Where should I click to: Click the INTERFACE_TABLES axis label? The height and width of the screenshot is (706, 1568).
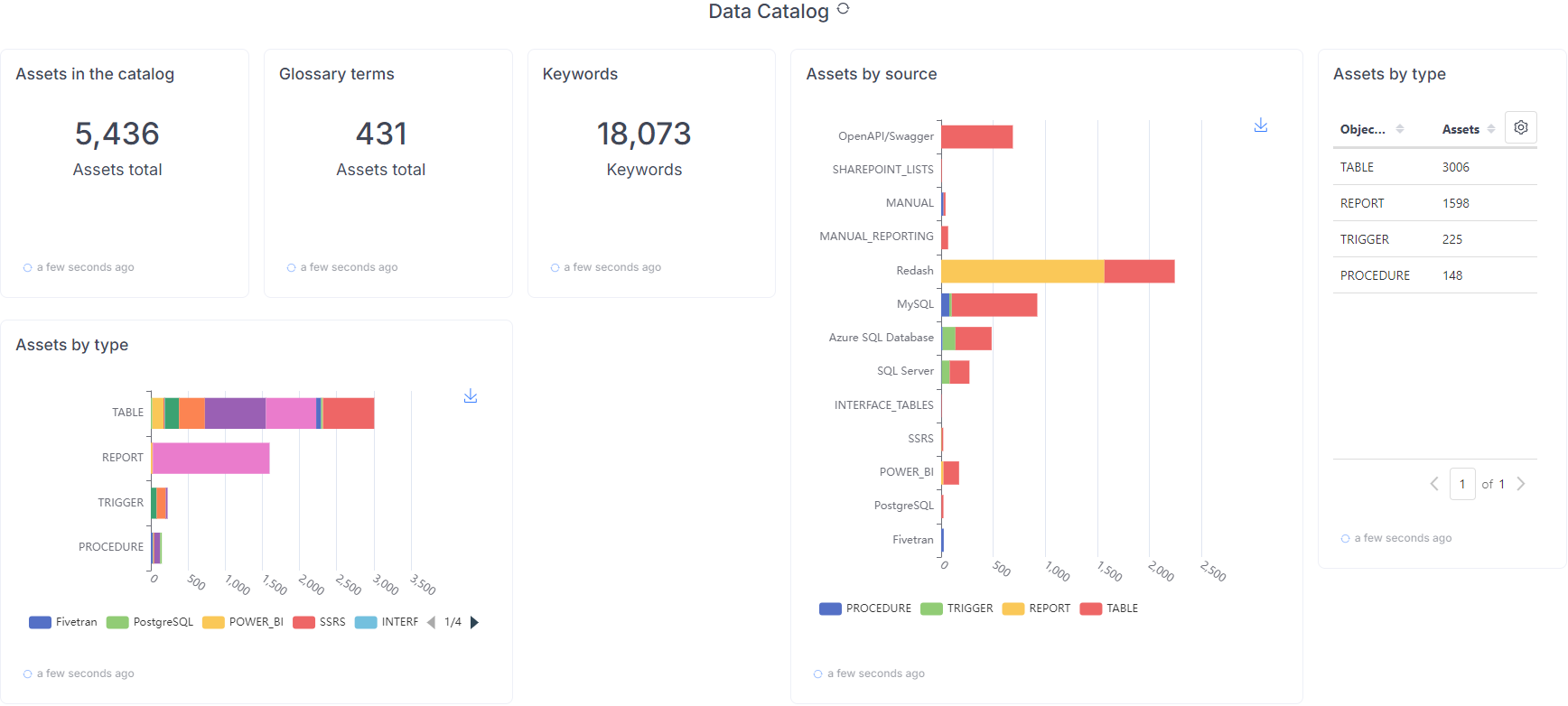pos(883,405)
